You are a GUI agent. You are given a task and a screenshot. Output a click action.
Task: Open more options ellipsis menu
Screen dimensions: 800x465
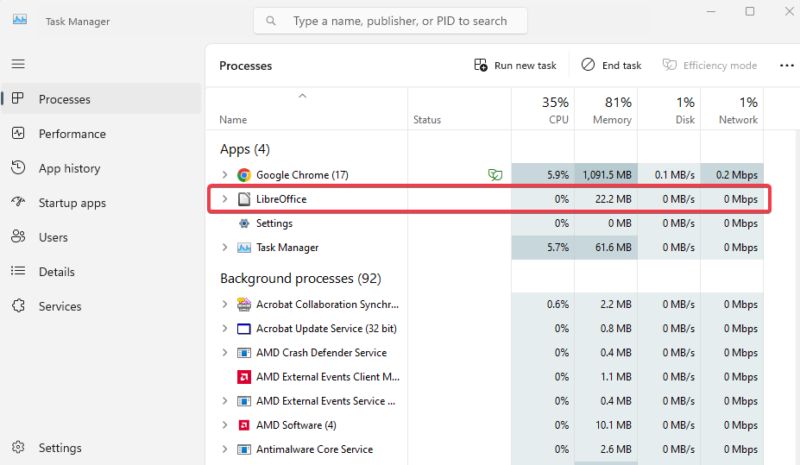tap(787, 65)
